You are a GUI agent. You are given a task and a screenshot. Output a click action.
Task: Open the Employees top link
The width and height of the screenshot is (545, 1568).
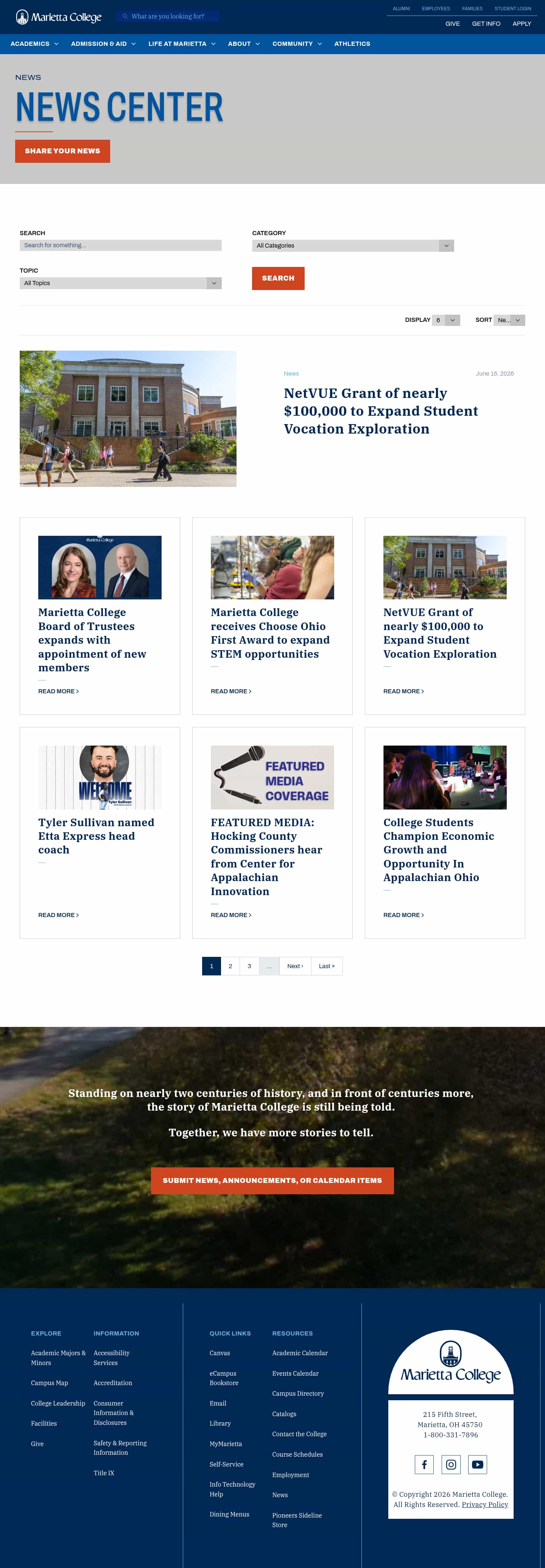(436, 9)
